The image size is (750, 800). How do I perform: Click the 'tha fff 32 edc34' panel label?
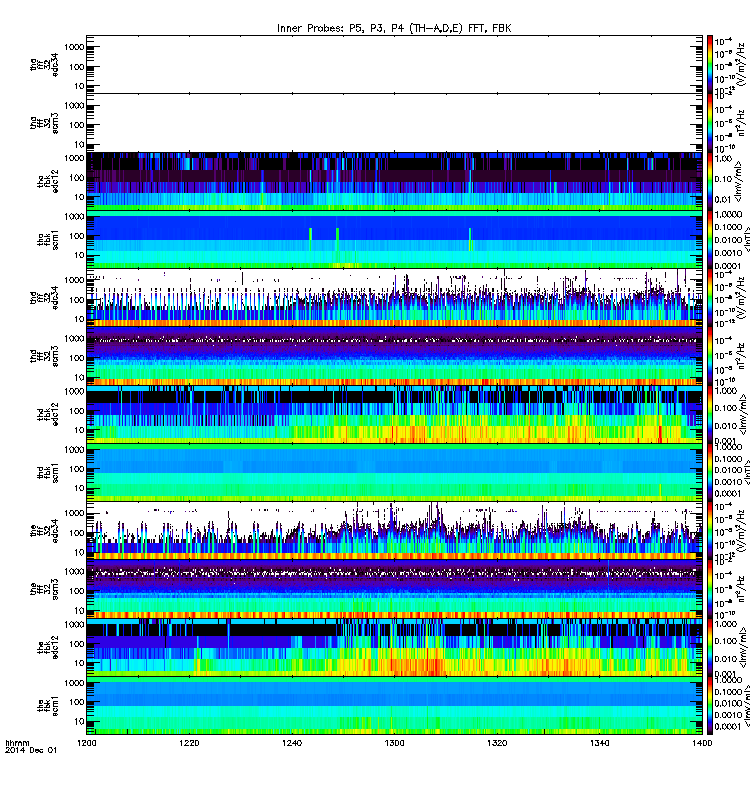click(x=44, y=64)
